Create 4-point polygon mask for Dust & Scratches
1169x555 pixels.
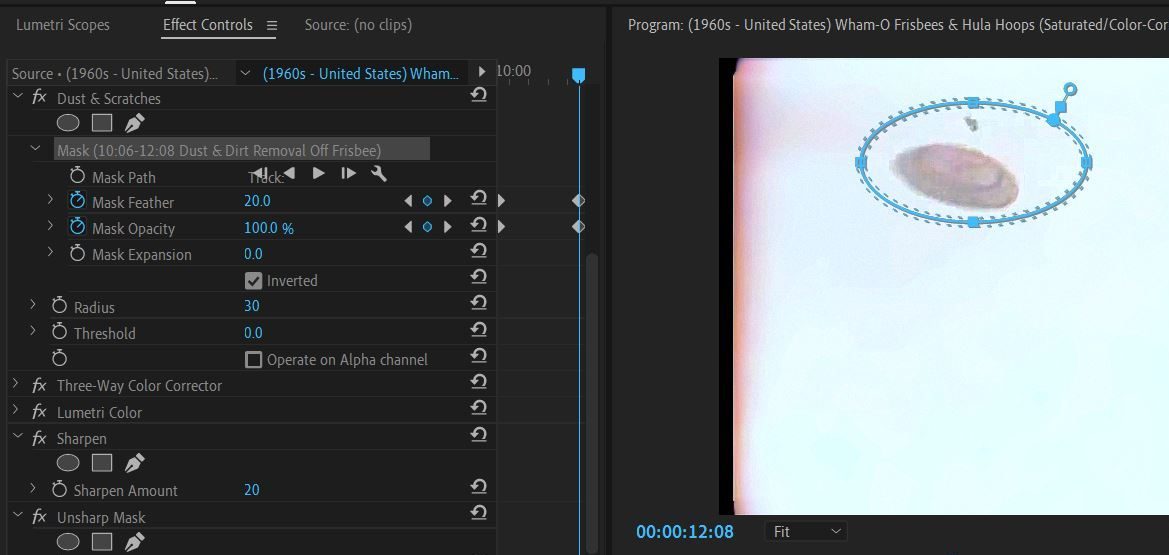[x=102, y=122]
